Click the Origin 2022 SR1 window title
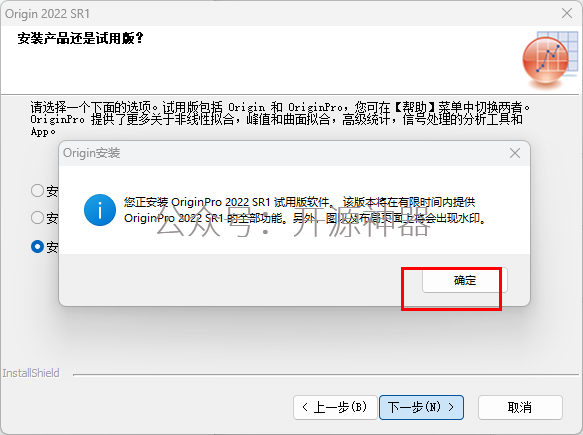Image resolution: width=583 pixels, height=435 pixels. (x=47, y=14)
